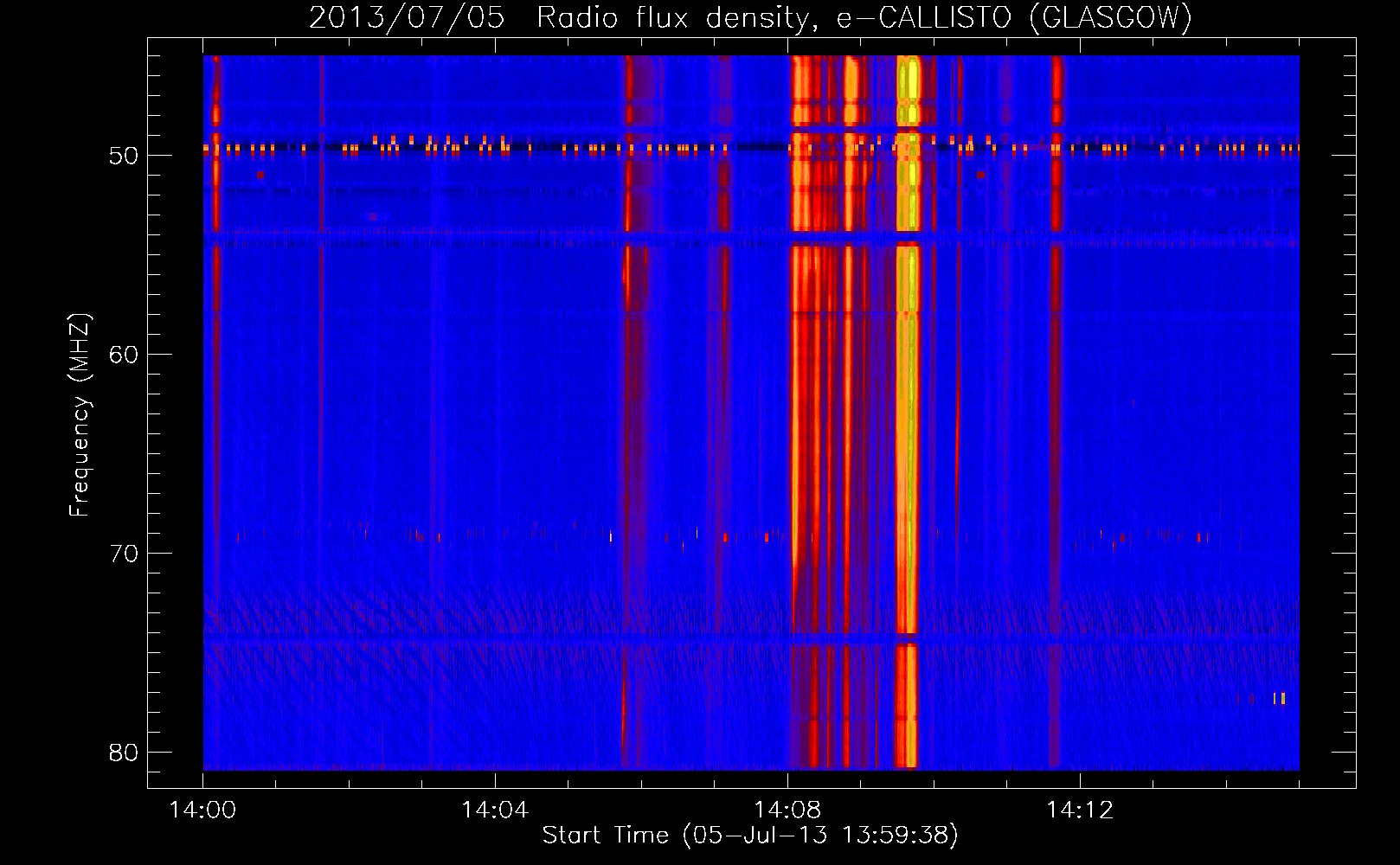Click the '14:04' time tick label
This screenshot has height=865, width=1400.
495,811
